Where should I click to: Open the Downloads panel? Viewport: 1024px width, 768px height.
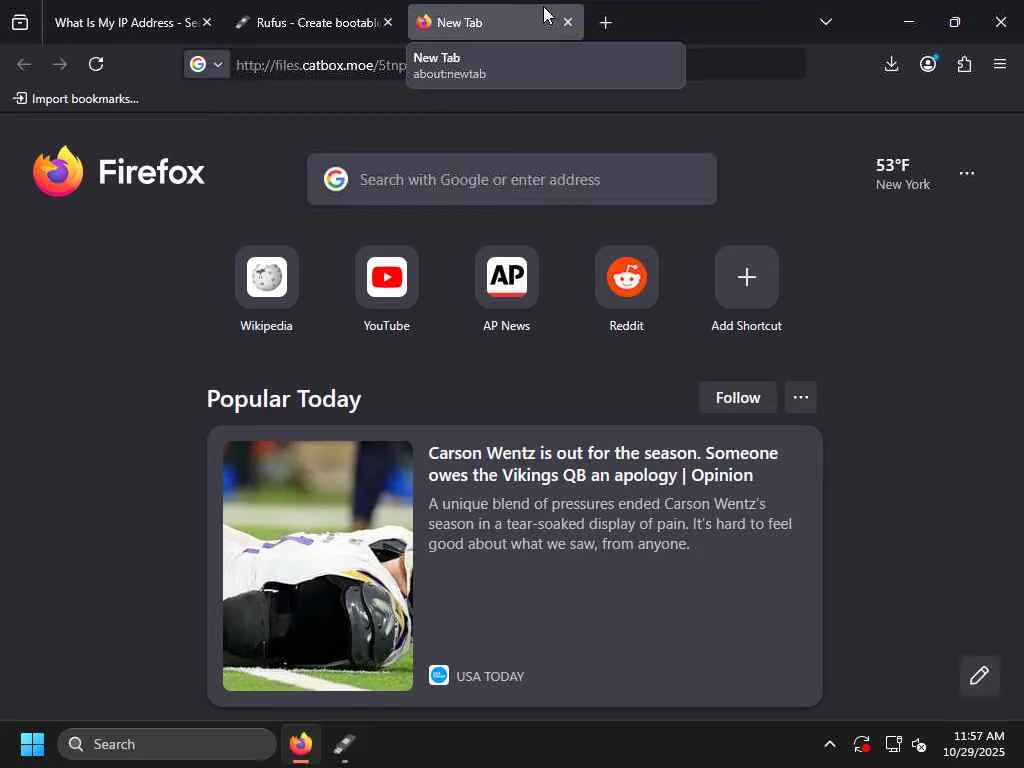click(x=891, y=64)
